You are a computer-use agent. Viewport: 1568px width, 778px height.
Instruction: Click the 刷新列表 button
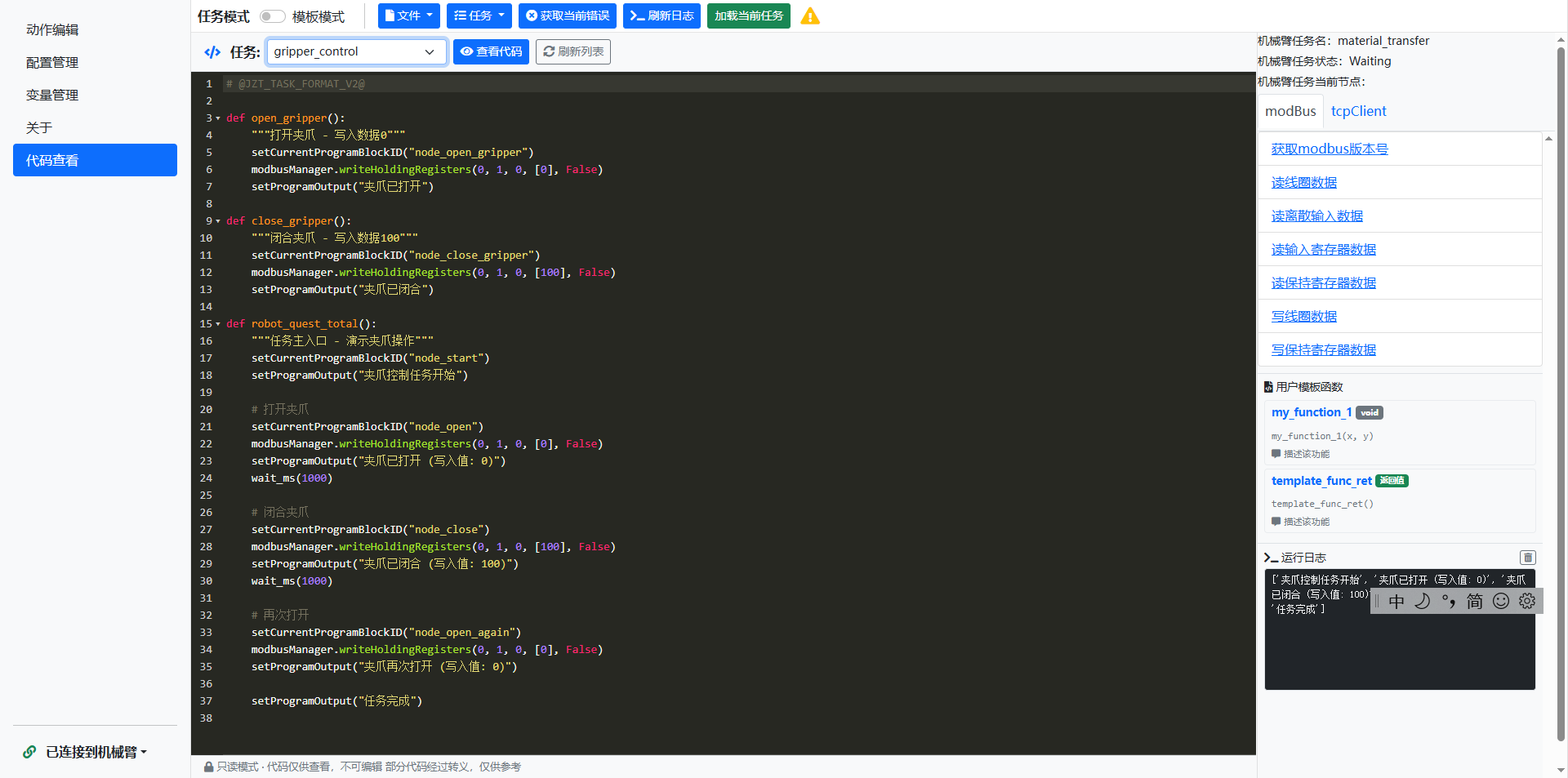pos(573,51)
